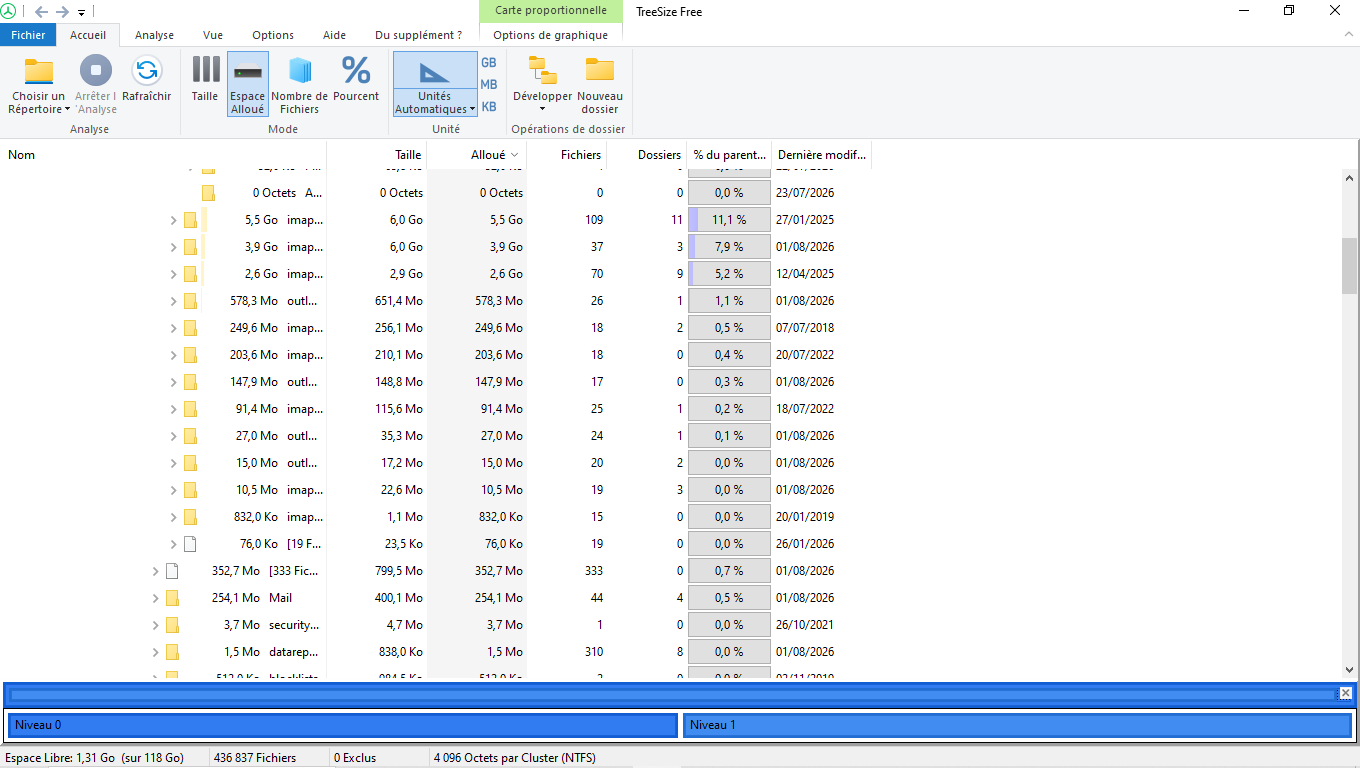The width and height of the screenshot is (1360, 768).
Task: Click the Rafraîchir refresh icon
Action: coord(147,70)
